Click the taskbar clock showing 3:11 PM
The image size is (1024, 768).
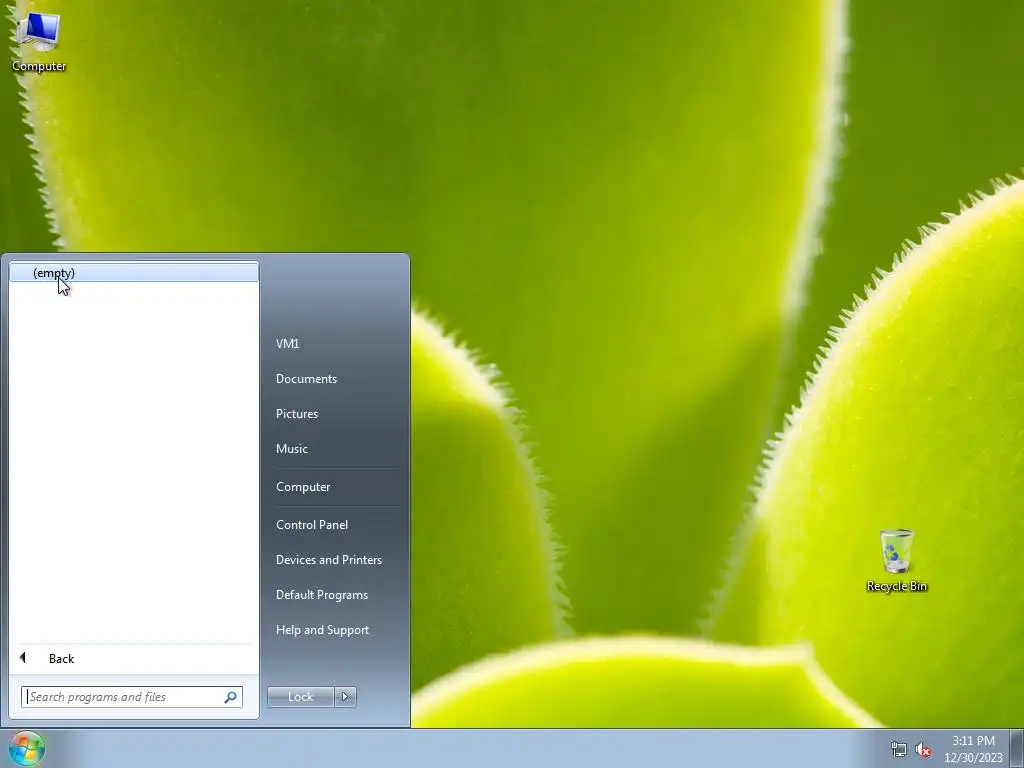tap(973, 749)
